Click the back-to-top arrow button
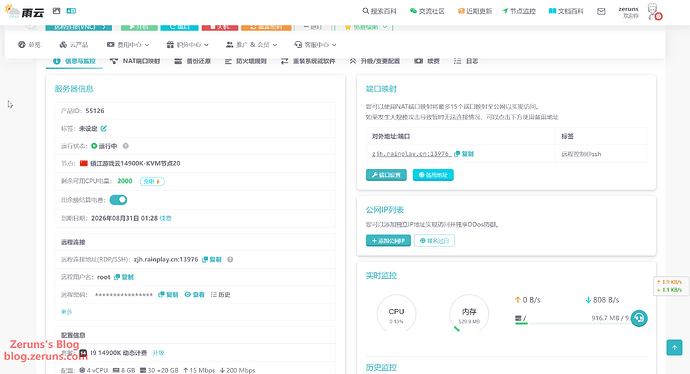This screenshot has width=690, height=374. click(x=674, y=348)
